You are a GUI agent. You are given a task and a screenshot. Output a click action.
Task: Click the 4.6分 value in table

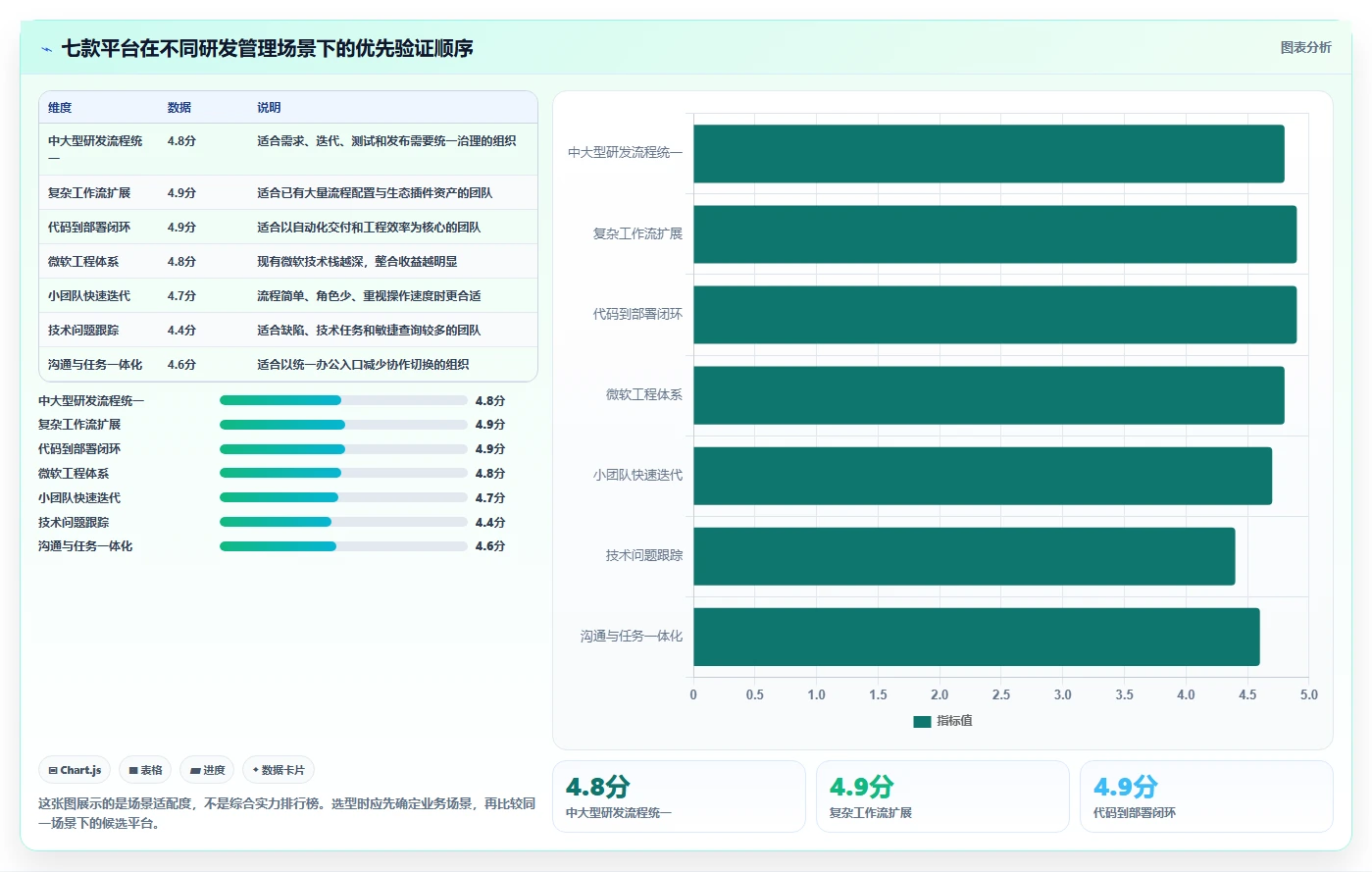click(181, 365)
